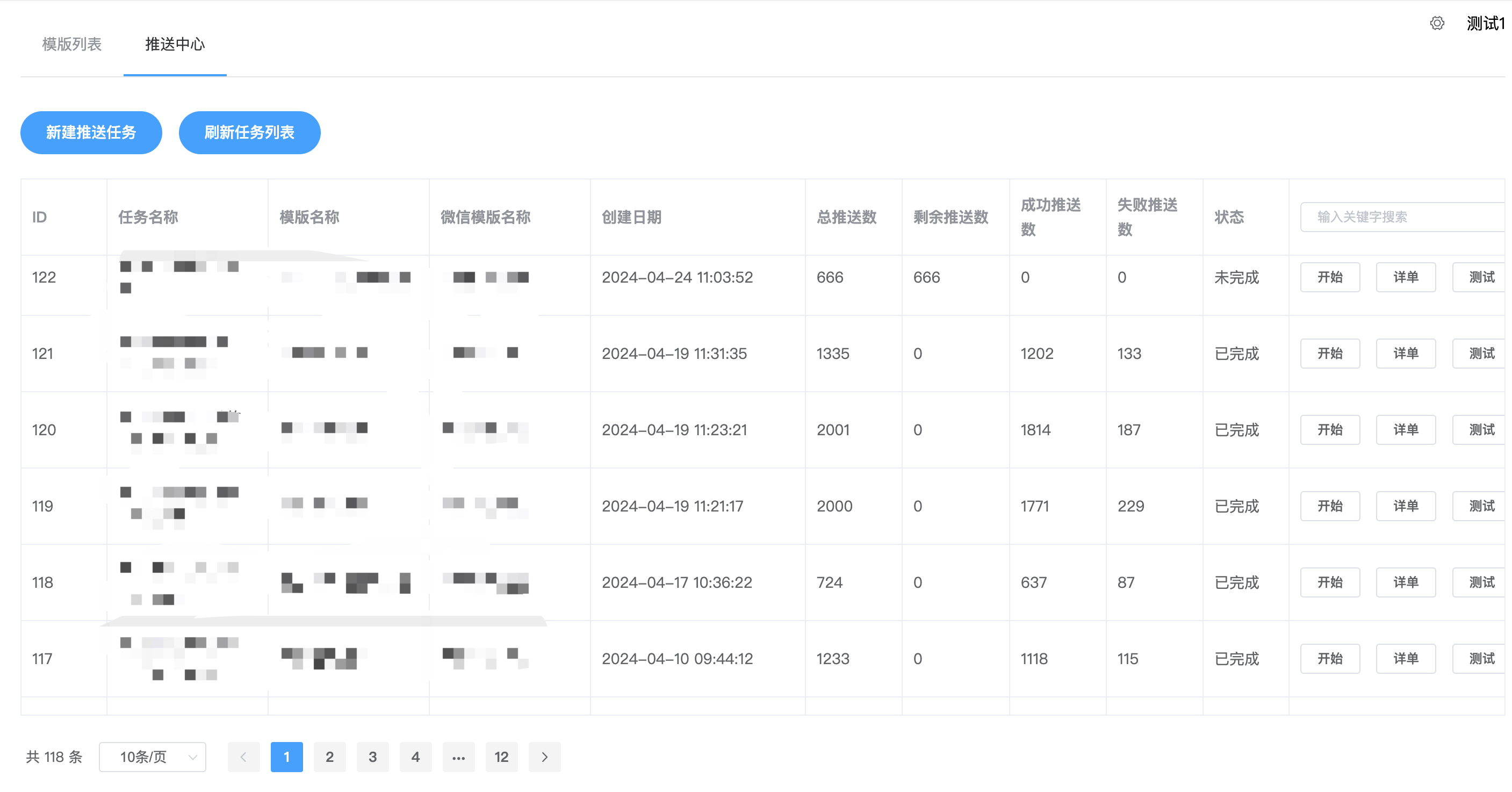
Task: Click the 未完成 status of task 122
Action: pos(1237,277)
